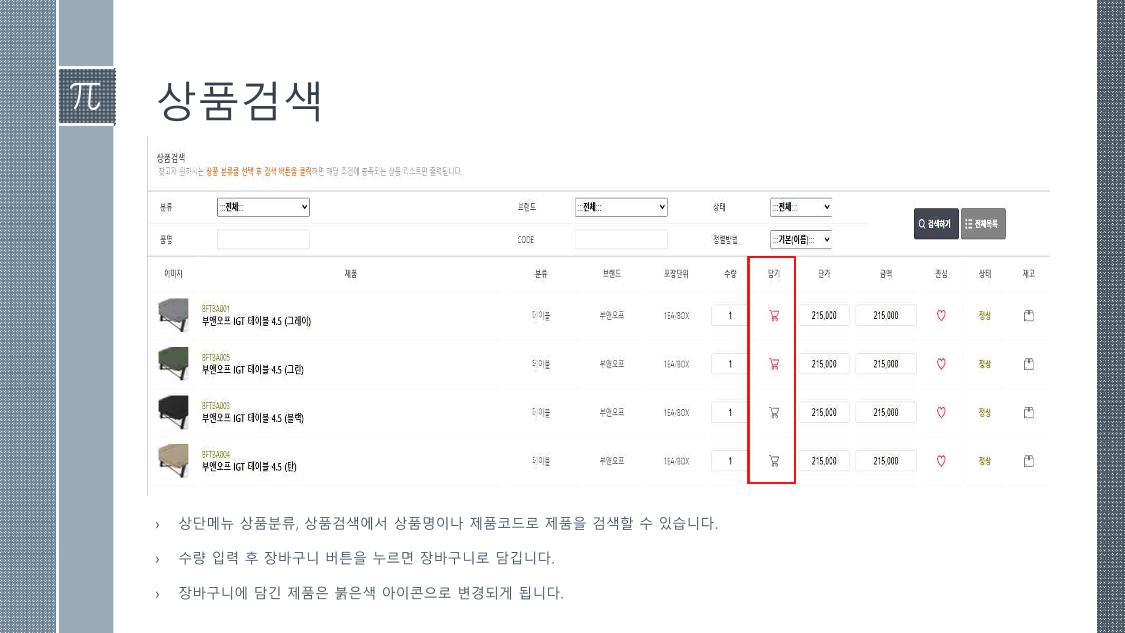The height and width of the screenshot is (633, 1125).
Task: Open the 분류 category dropdown
Action: click(263, 207)
